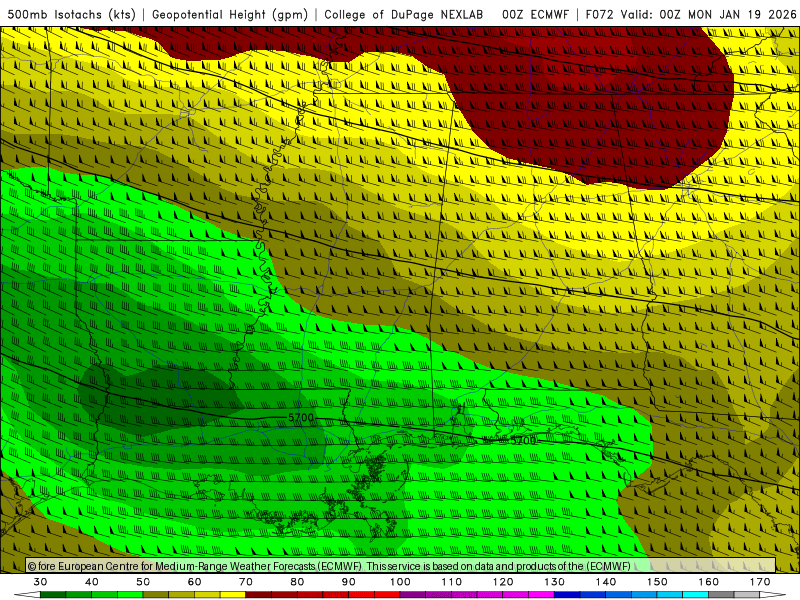Screen dimensions: 800x600
Task: Click the "00Z ECMWF" model run label
Action: (535, 15)
